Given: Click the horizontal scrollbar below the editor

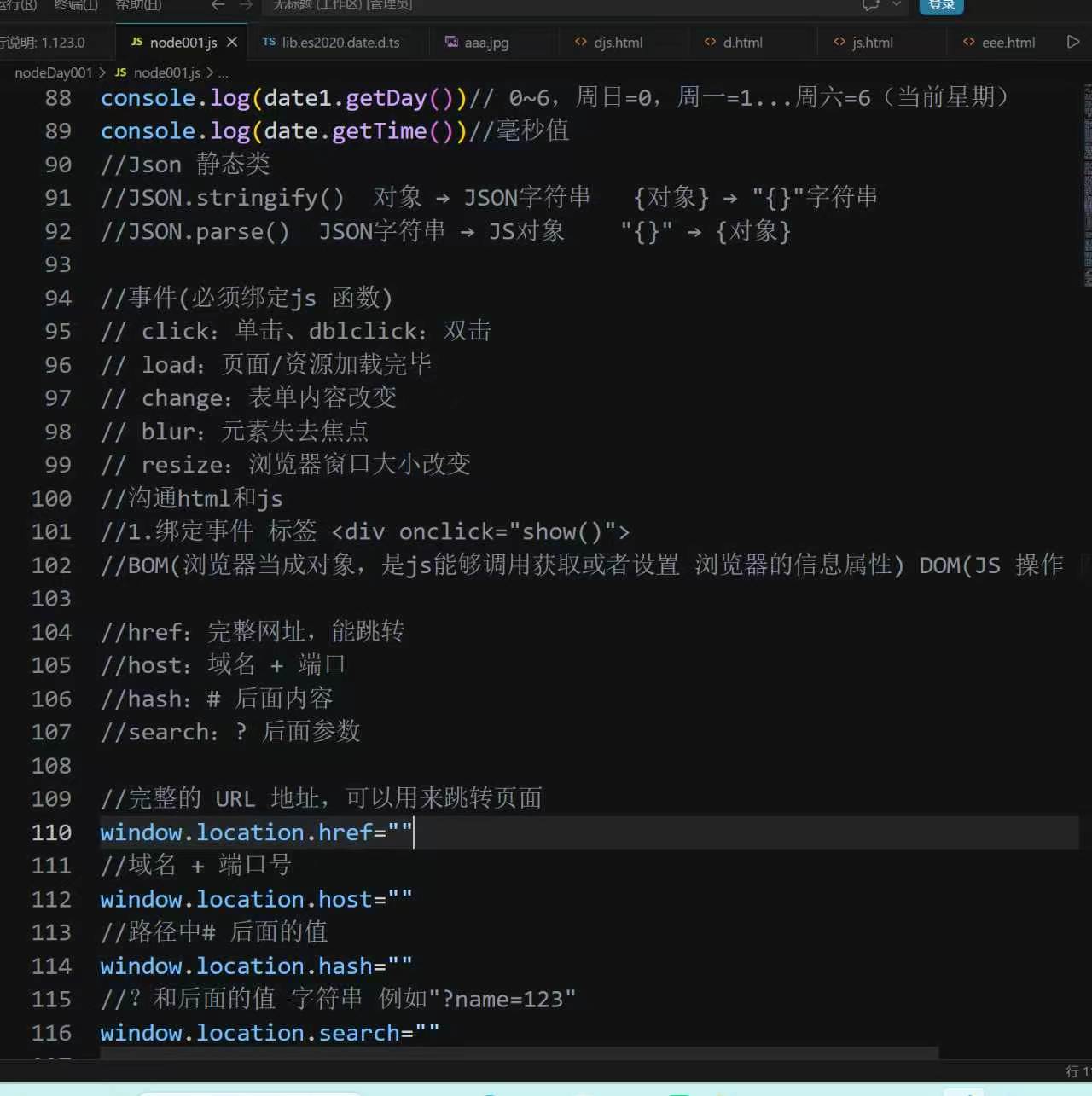Looking at the screenshot, I should (519, 1053).
